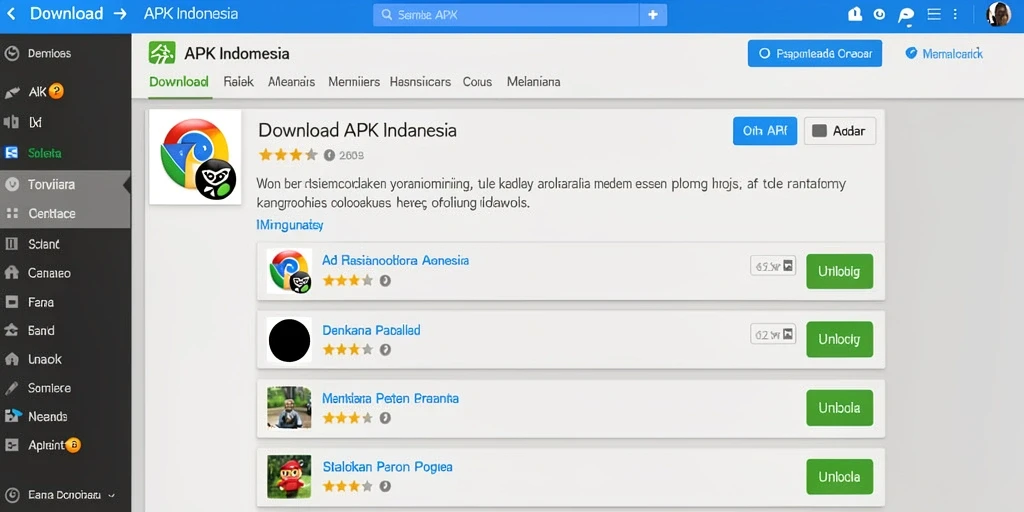This screenshot has height=512, width=1024.
Task: Click Unlbola button for Mantkiara Peten
Action: (x=839, y=408)
